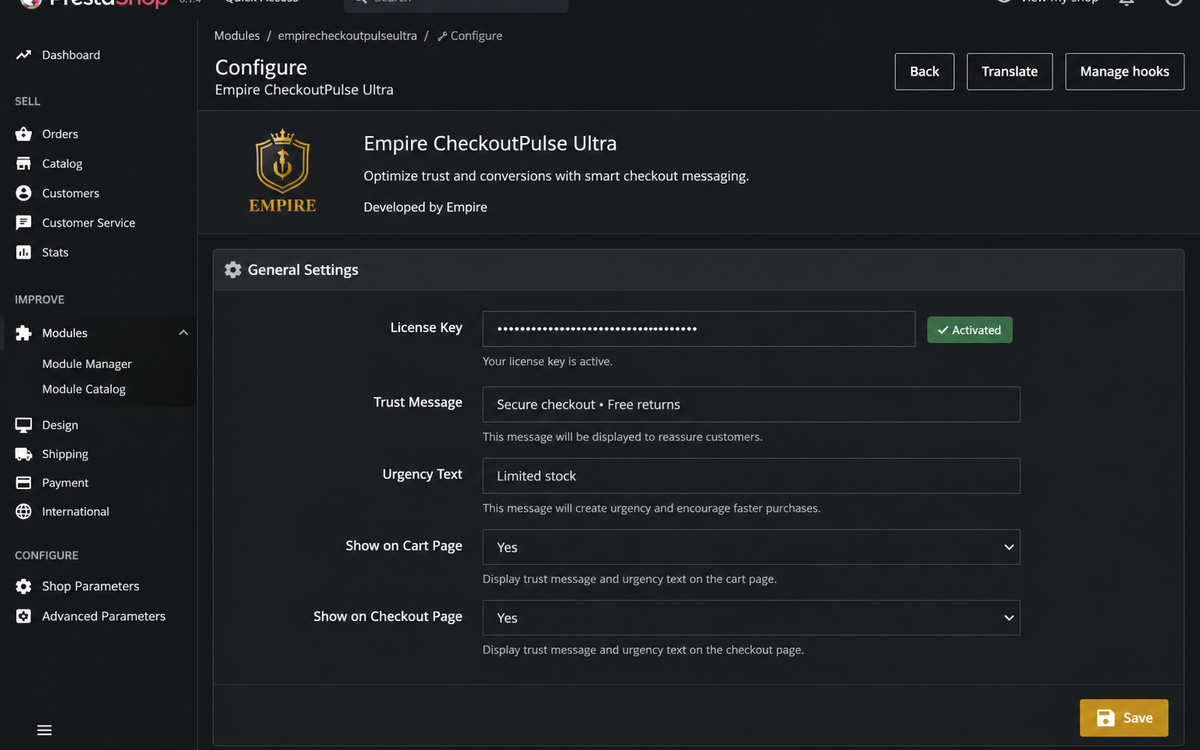Viewport: 1200px width, 750px height.
Task: Open the Payment card icon
Action: point(24,482)
